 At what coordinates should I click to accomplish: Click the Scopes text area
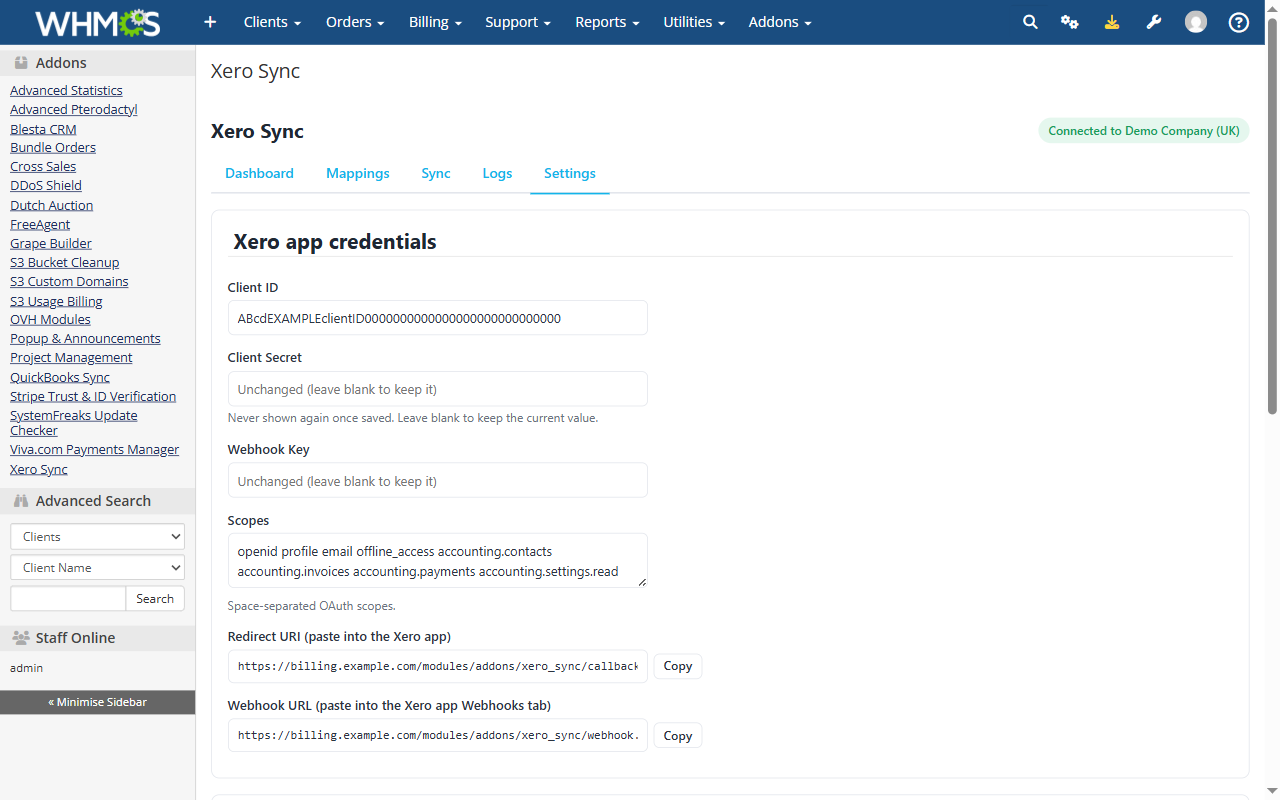click(x=438, y=561)
